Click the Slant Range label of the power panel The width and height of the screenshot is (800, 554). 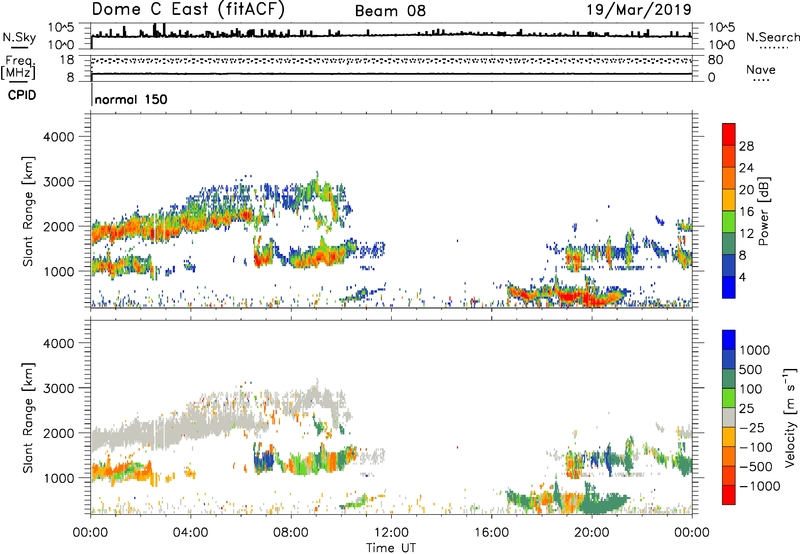[x=28, y=211]
